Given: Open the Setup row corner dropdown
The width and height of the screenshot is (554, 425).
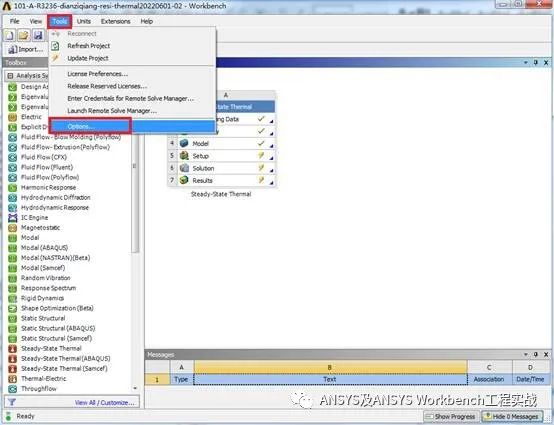Looking at the screenshot, I should (271, 158).
